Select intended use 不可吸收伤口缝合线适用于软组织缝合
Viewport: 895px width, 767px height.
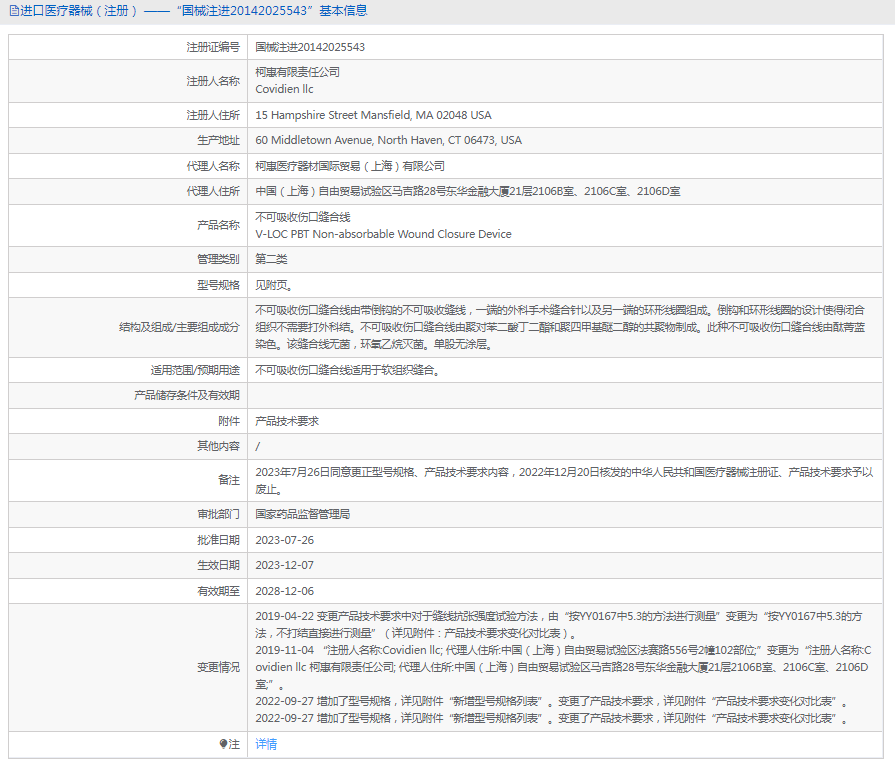pyautogui.click(x=347, y=370)
